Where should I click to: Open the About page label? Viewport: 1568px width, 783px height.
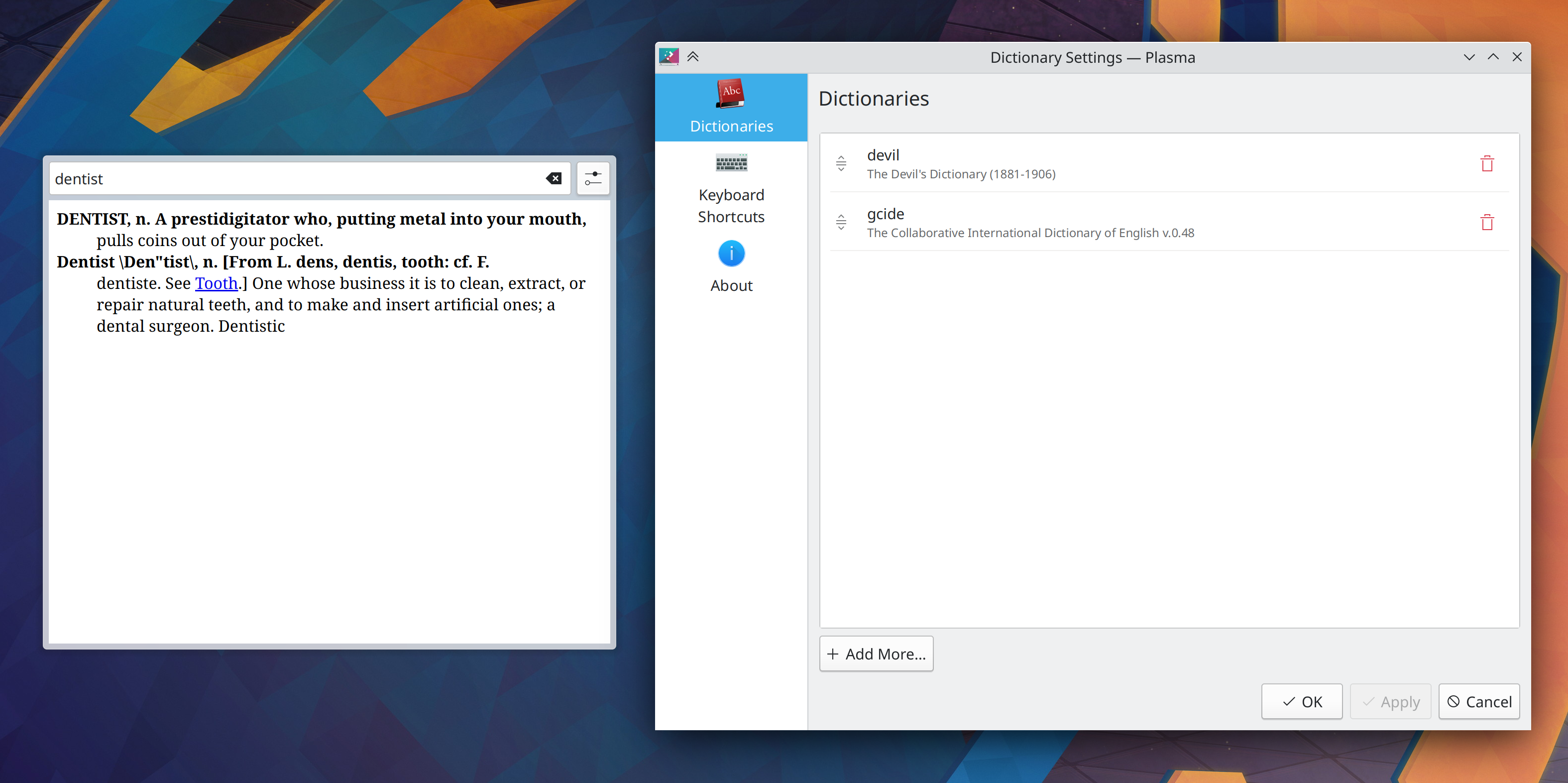731,285
